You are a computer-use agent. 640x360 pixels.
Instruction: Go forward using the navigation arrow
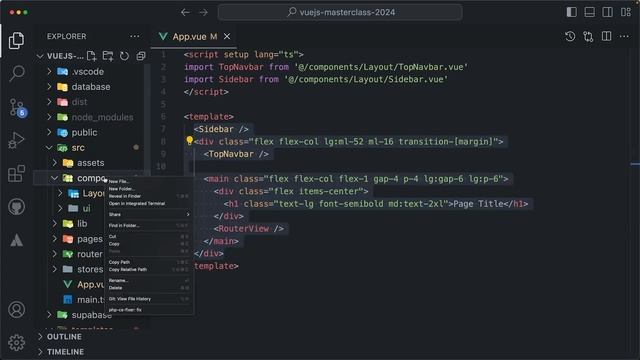click(203, 12)
